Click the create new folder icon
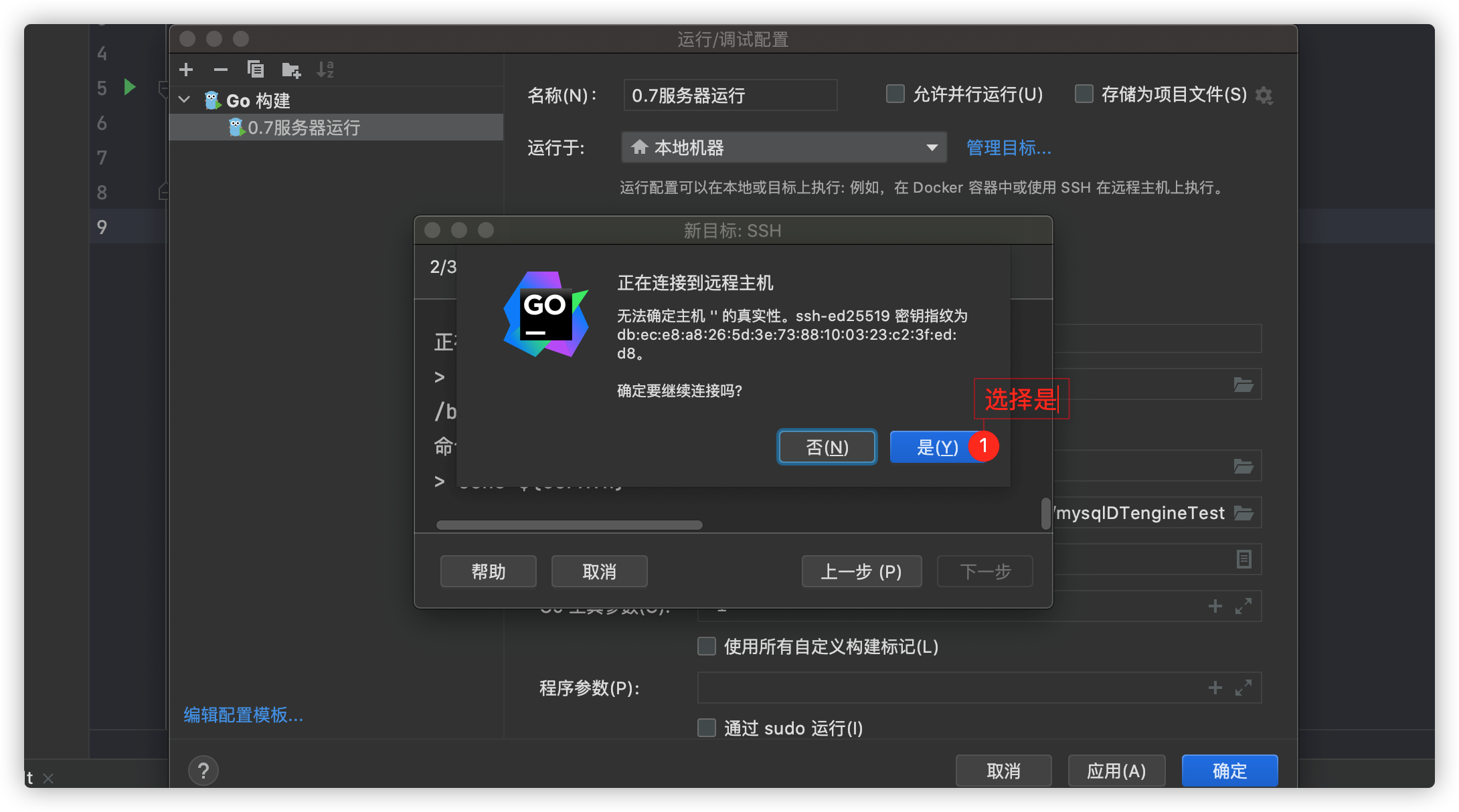Screen dimensions: 1459x812 [x=291, y=70]
